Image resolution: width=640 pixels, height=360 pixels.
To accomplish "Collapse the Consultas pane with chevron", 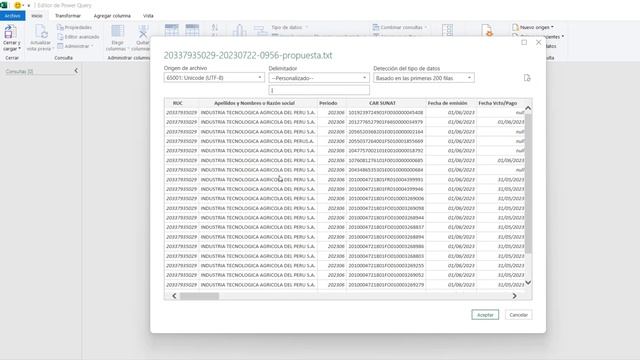I will pyautogui.click(x=76, y=71).
